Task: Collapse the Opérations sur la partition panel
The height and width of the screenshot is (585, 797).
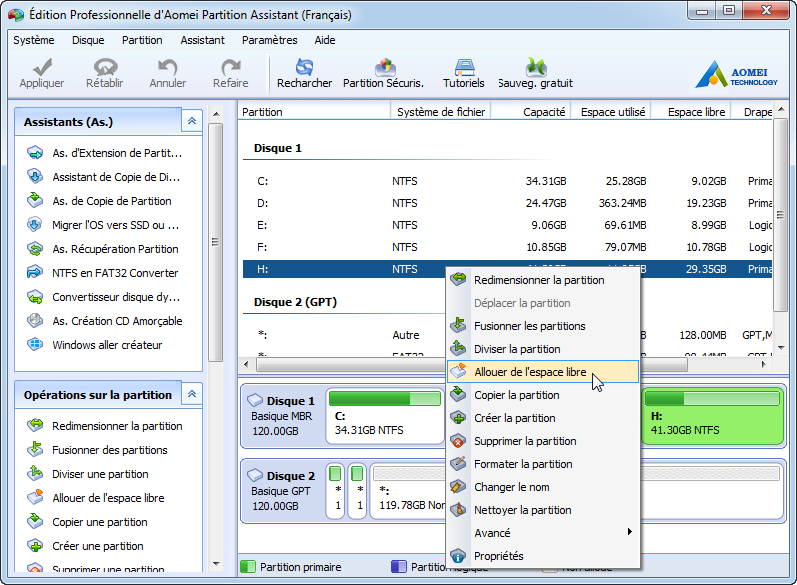Action: [192, 394]
